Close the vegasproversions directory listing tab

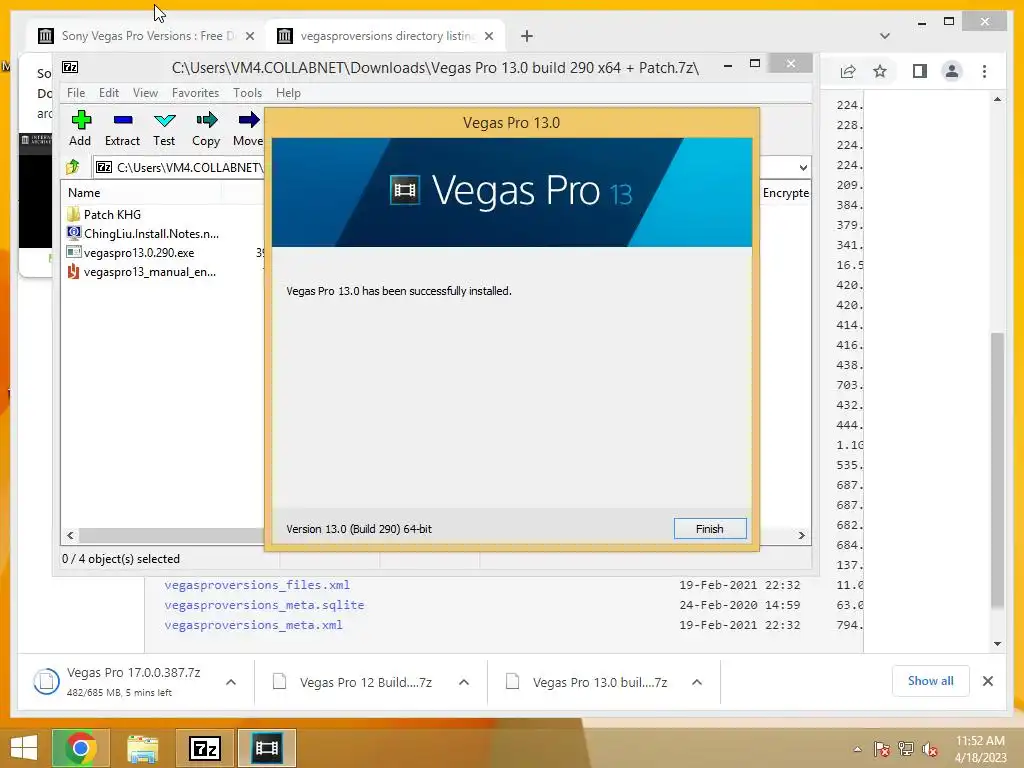(x=488, y=37)
